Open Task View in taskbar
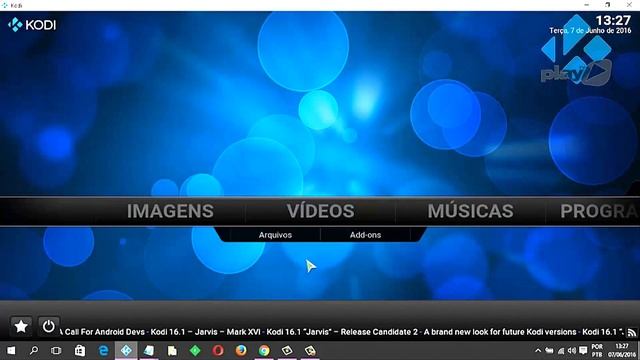 pyautogui.click(x=56, y=351)
